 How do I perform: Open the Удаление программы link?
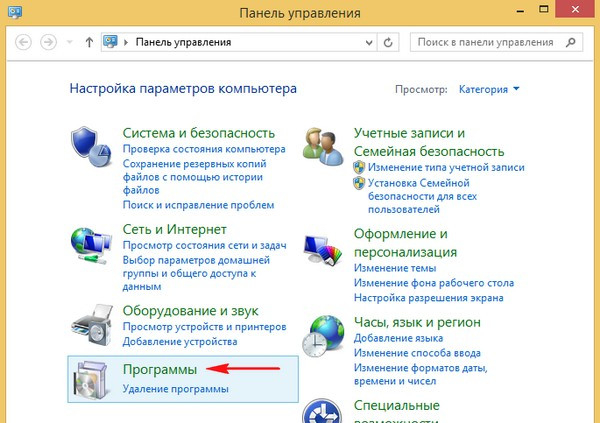(176, 388)
